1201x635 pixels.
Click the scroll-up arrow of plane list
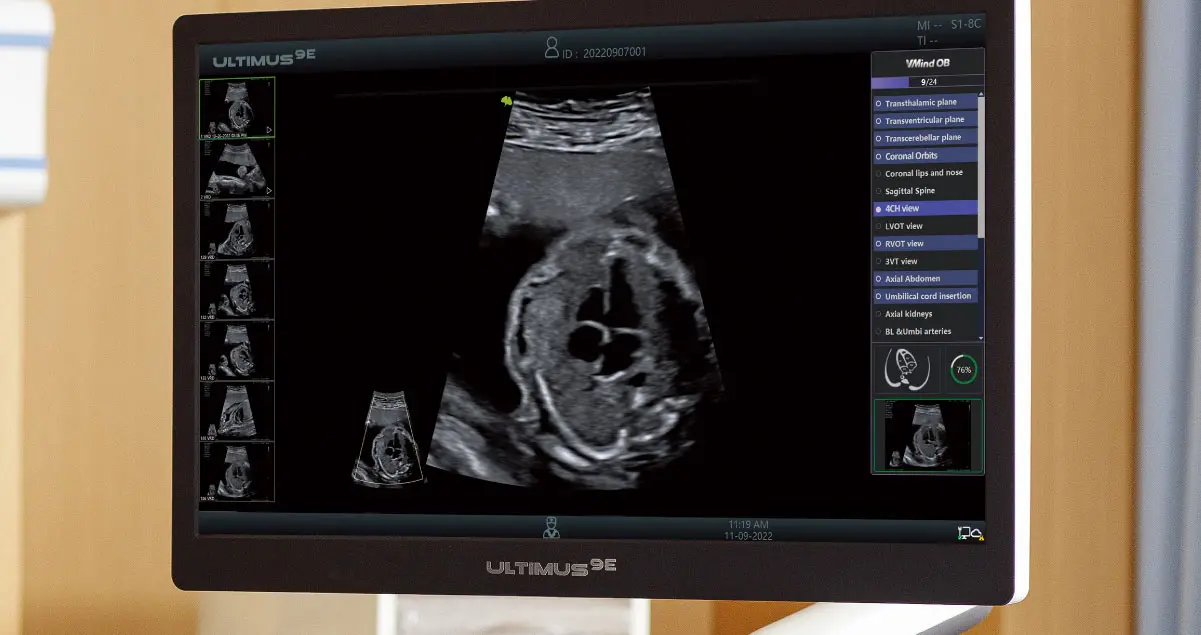[981, 96]
